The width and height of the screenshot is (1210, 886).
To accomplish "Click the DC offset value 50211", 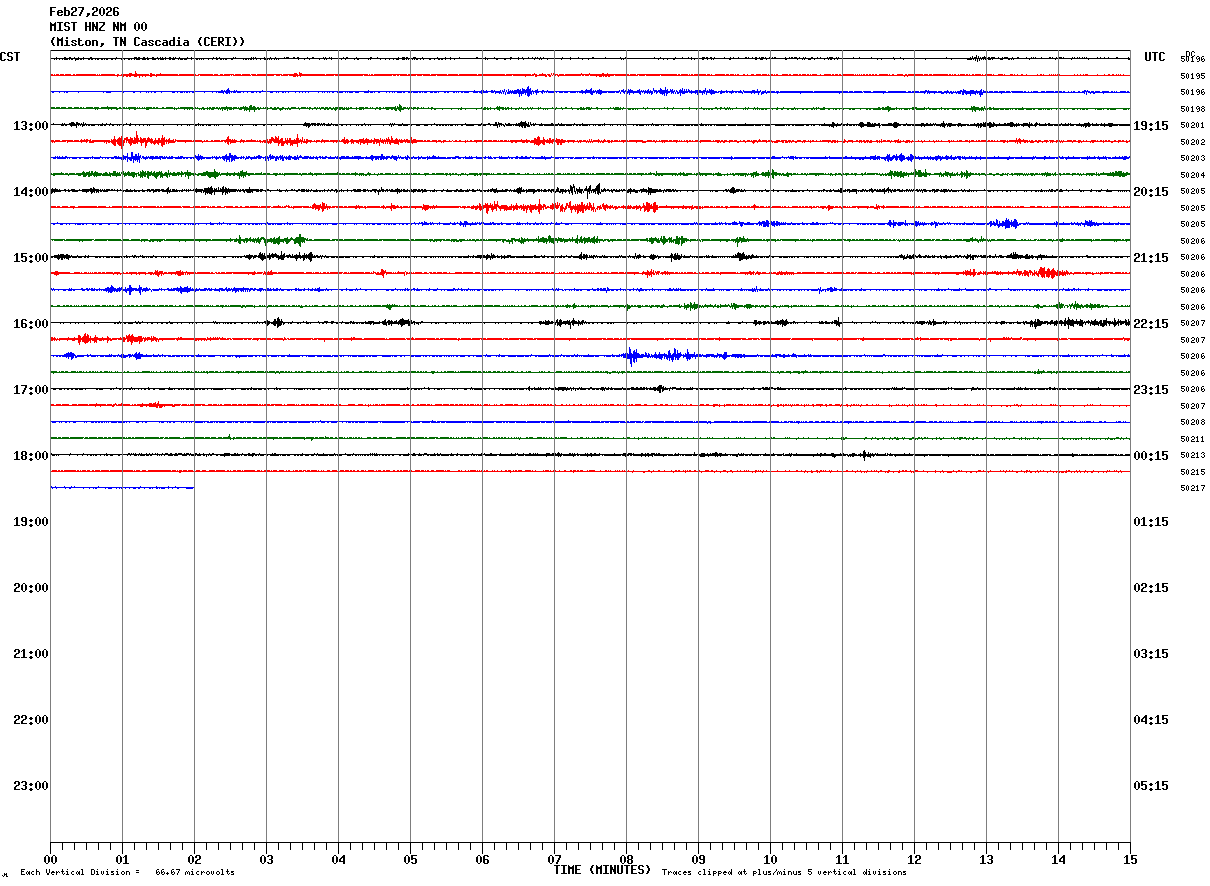I will 1192,439.
